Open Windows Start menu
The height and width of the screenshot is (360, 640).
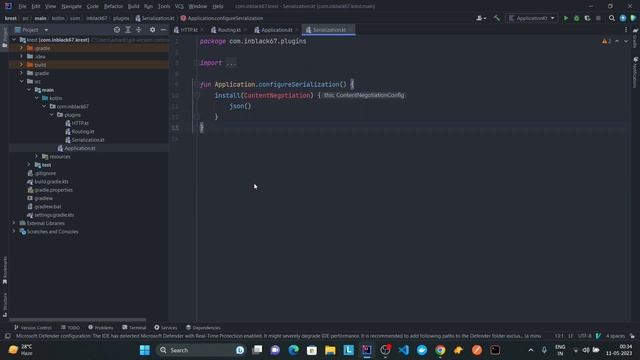pyautogui.click(x=144, y=350)
